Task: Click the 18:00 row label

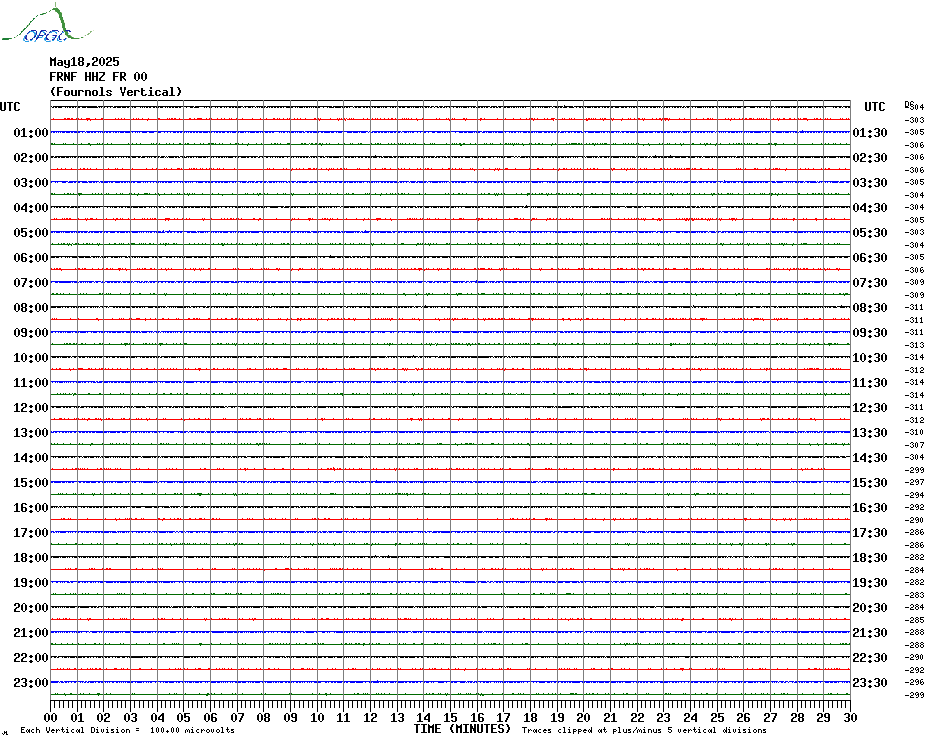Action: tap(31, 558)
